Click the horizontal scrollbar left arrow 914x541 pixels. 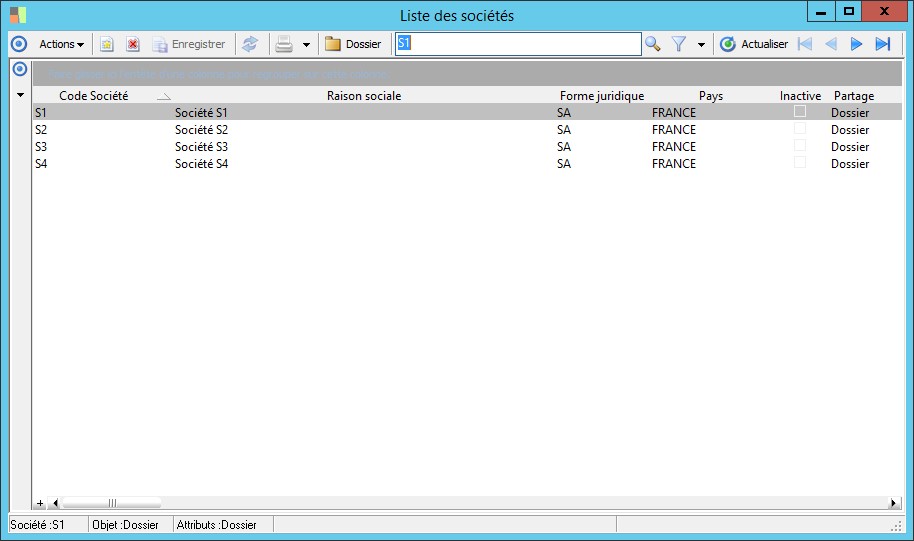[55, 503]
